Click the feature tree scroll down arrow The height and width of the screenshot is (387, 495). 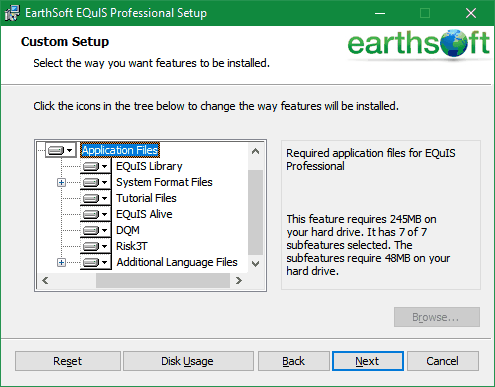pyautogui.click(x=256, y=264)
